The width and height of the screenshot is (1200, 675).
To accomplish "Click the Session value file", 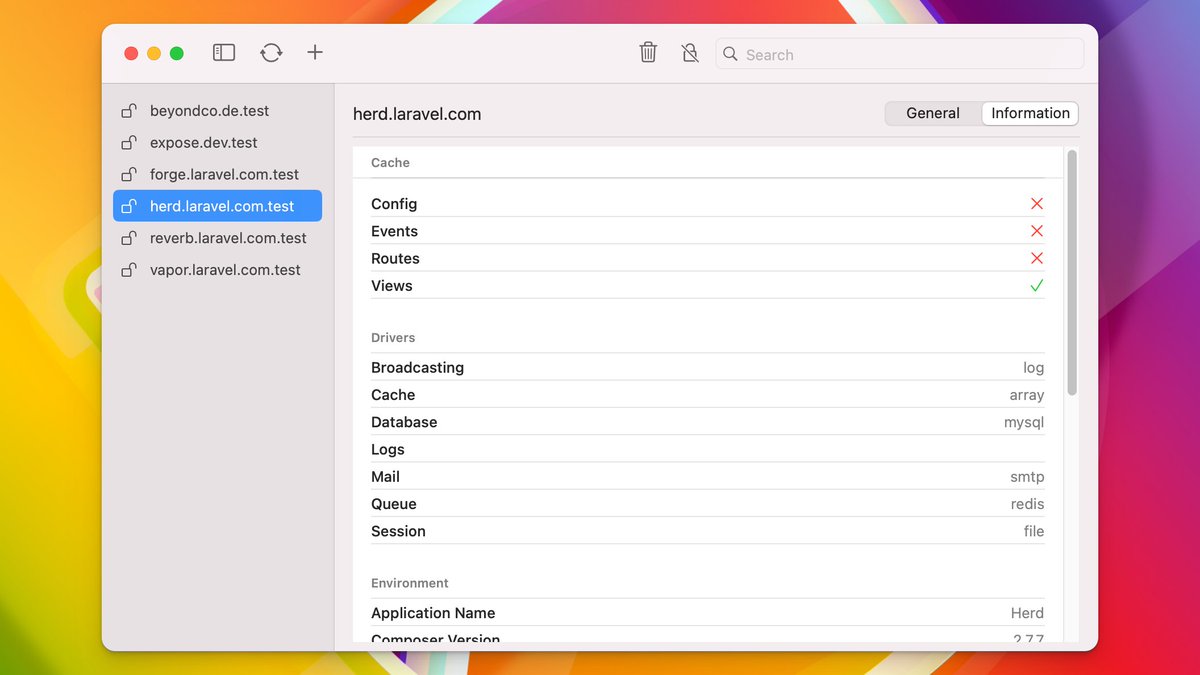I will (x=1034, y=531).
